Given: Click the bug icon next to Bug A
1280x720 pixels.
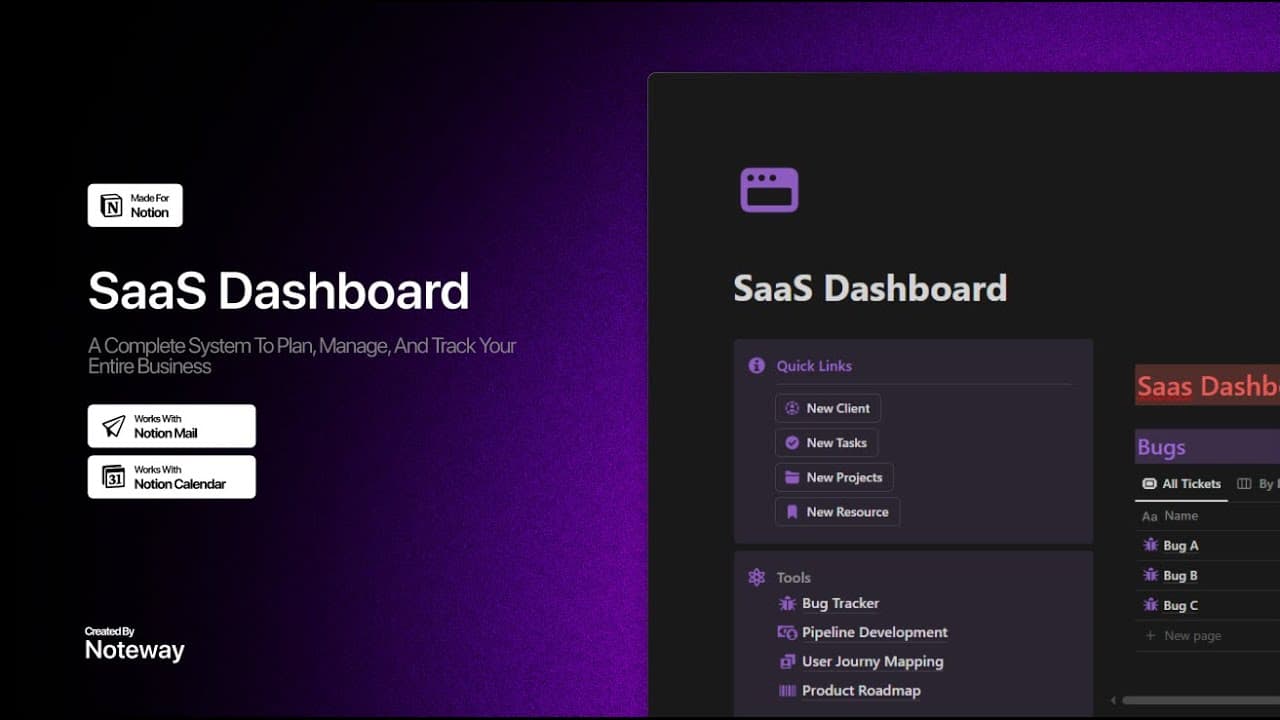Looking at the screenshot, I should 1150,545.
